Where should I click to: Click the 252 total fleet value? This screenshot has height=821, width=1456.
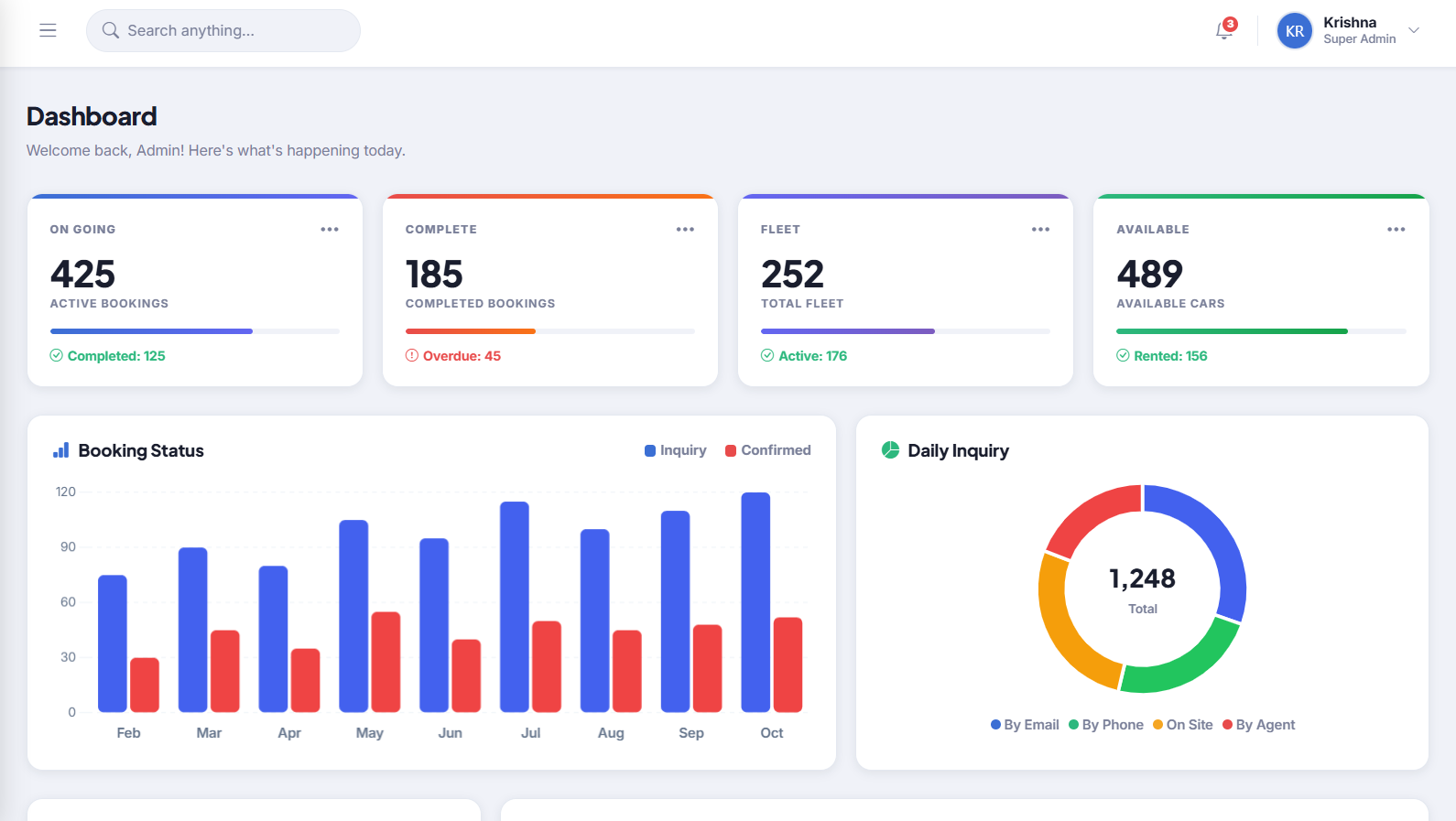point(793,274)
